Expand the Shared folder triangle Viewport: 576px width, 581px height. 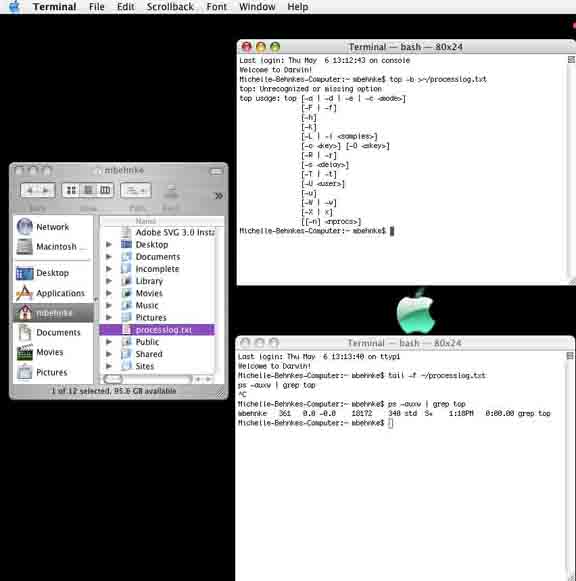(x=109, y=354)
